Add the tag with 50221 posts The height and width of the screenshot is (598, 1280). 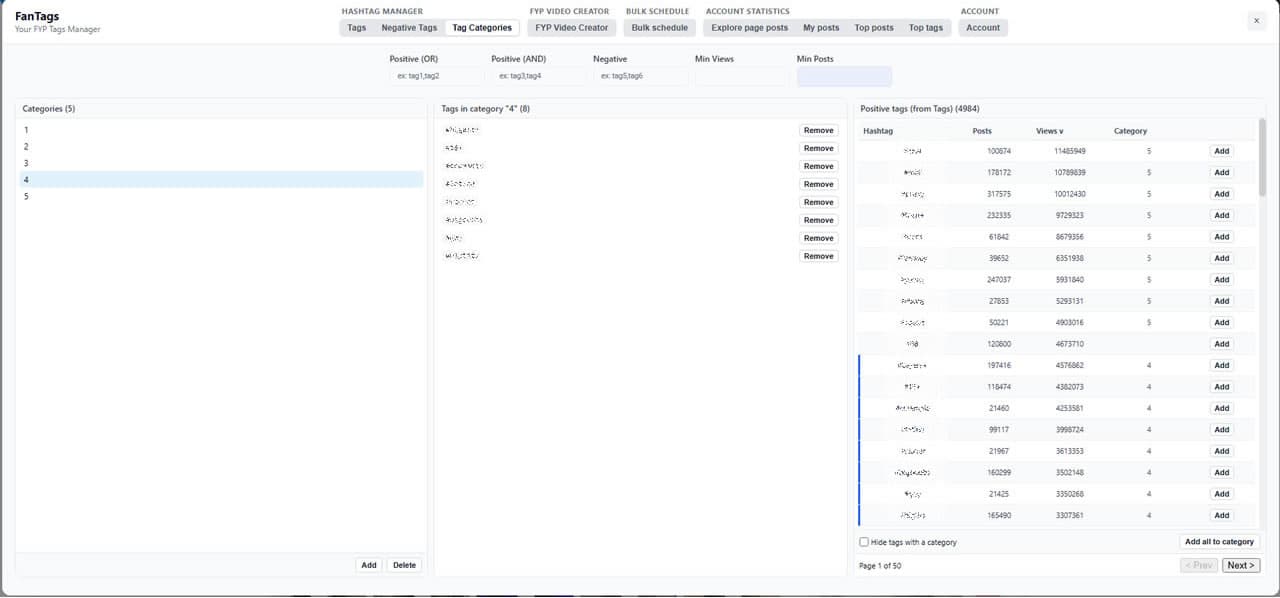1221,323
